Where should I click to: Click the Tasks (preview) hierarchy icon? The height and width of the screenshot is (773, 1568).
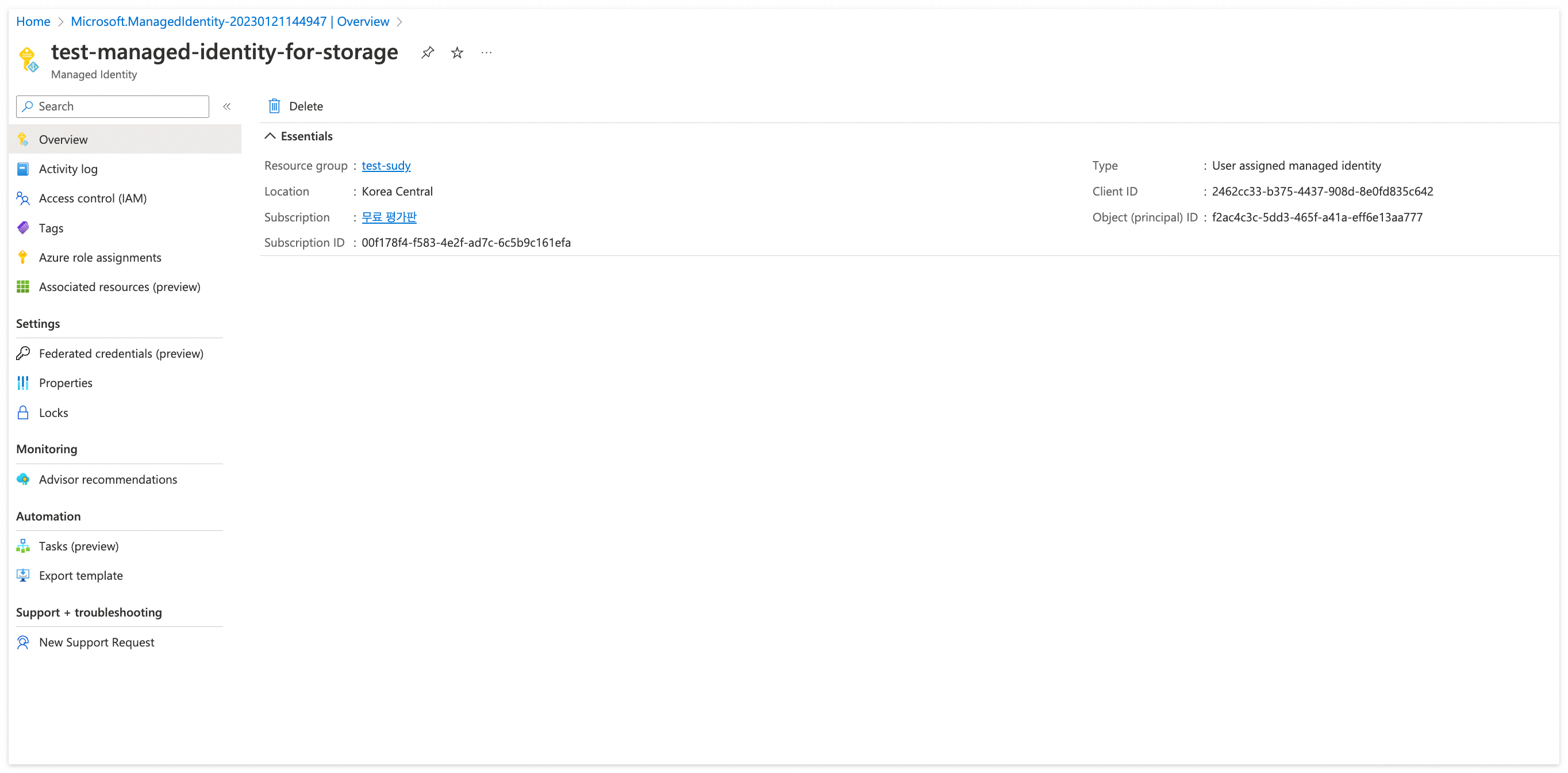(23, 546)
